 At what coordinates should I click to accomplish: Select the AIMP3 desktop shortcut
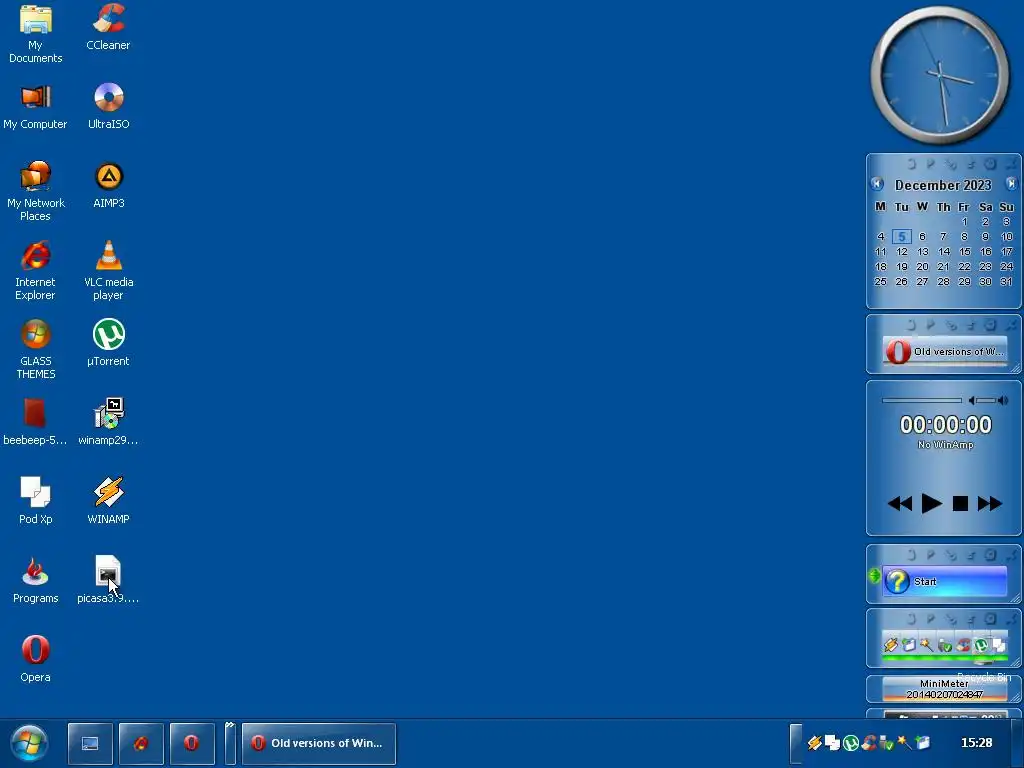click(x=108, y=186)
